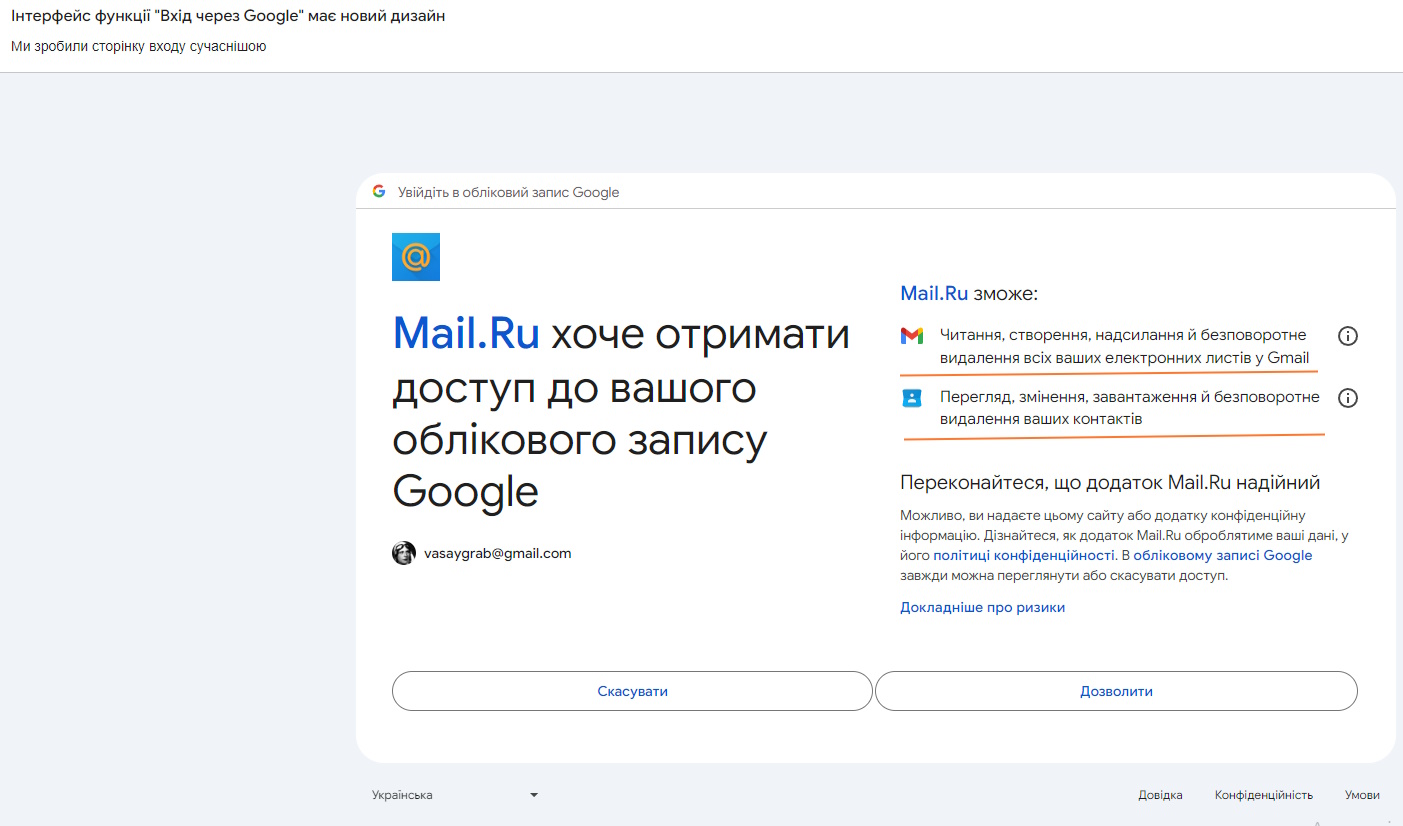Open info details for the Gmail permission

click(x=1347, y=336)
